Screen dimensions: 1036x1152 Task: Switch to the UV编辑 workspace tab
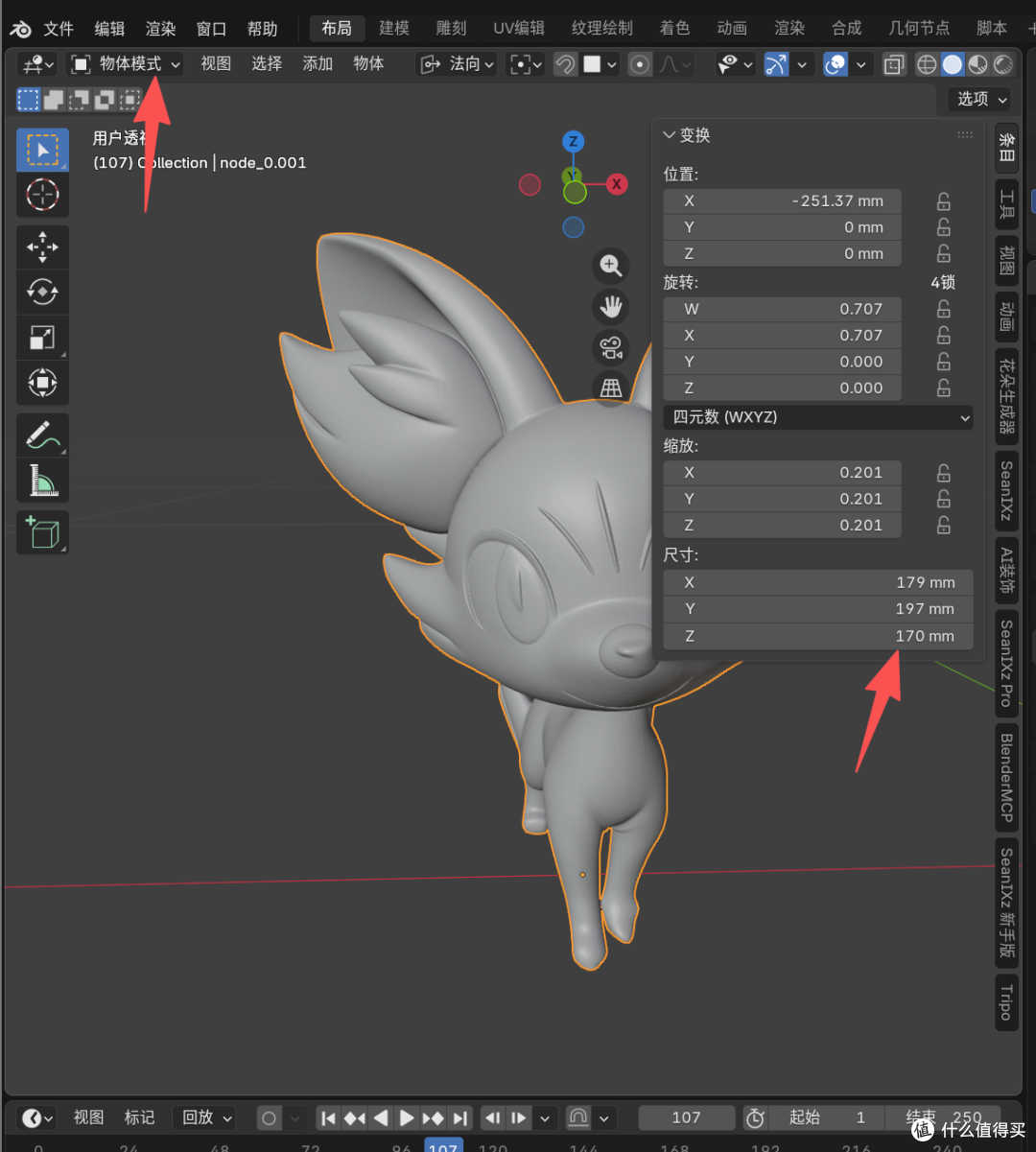519,28
